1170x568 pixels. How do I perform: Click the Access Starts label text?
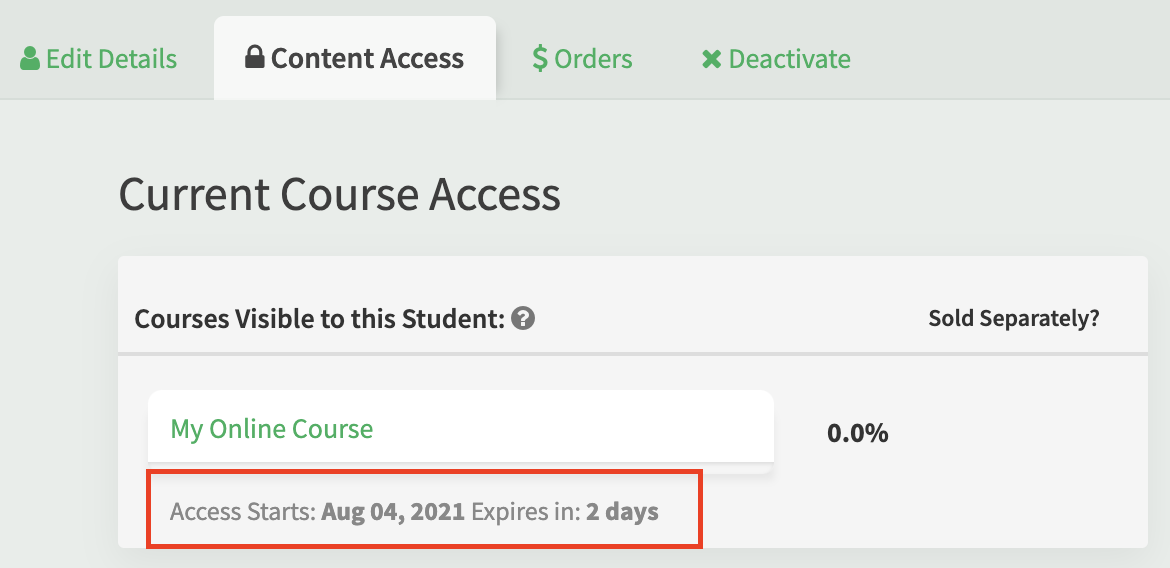[x=244, y=512]
